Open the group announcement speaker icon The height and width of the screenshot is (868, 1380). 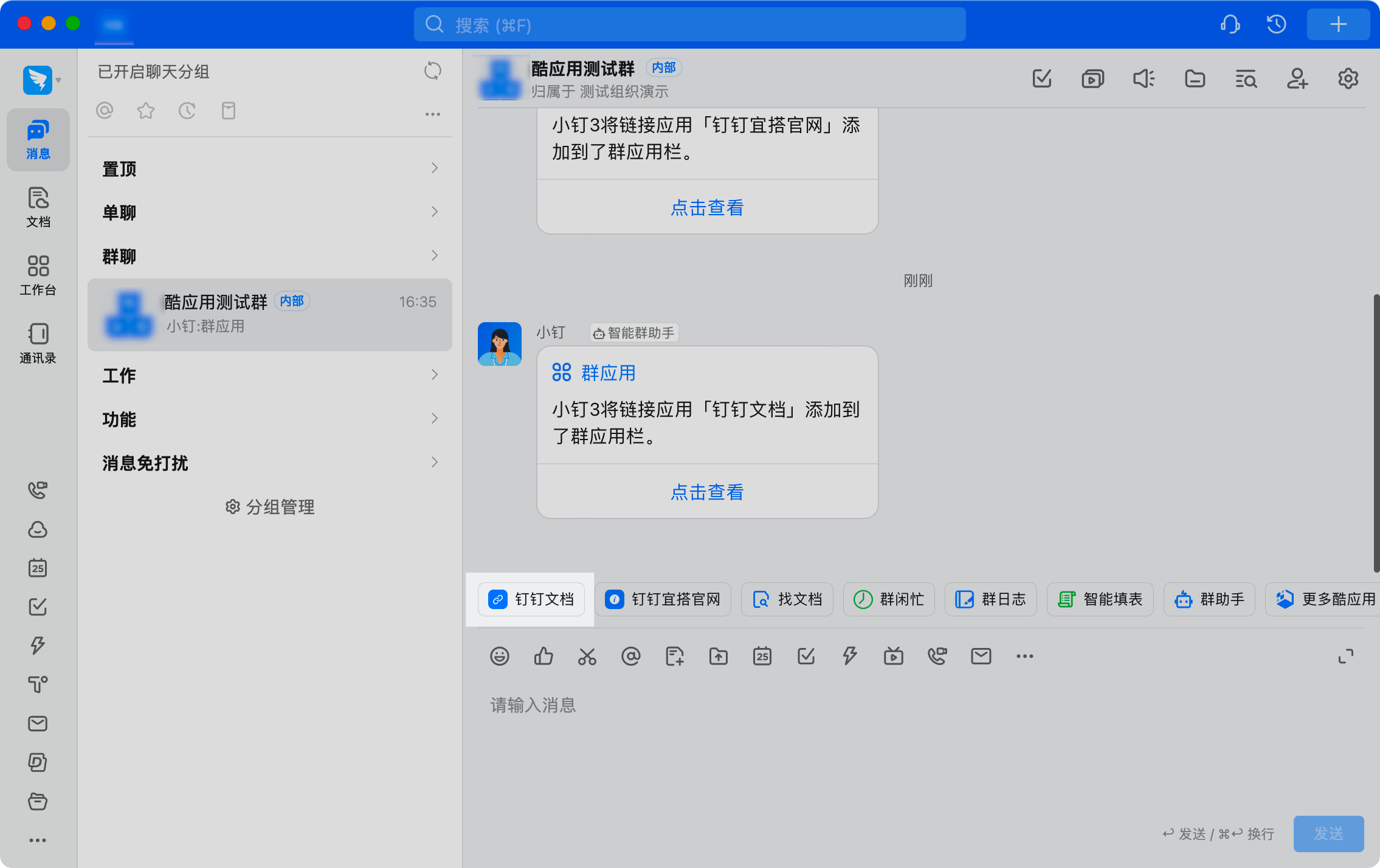click(1144, 78)
